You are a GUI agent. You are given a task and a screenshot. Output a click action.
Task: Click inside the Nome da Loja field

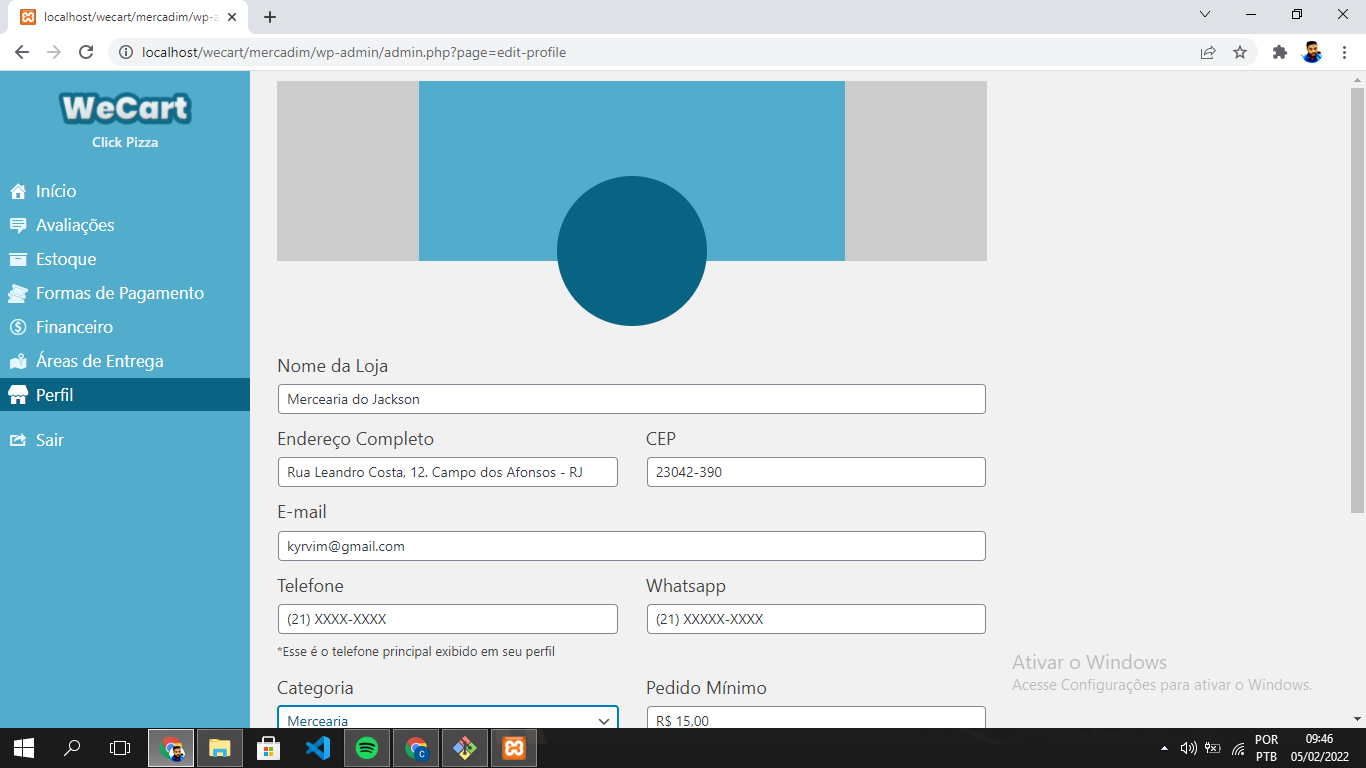click(631, 398)
